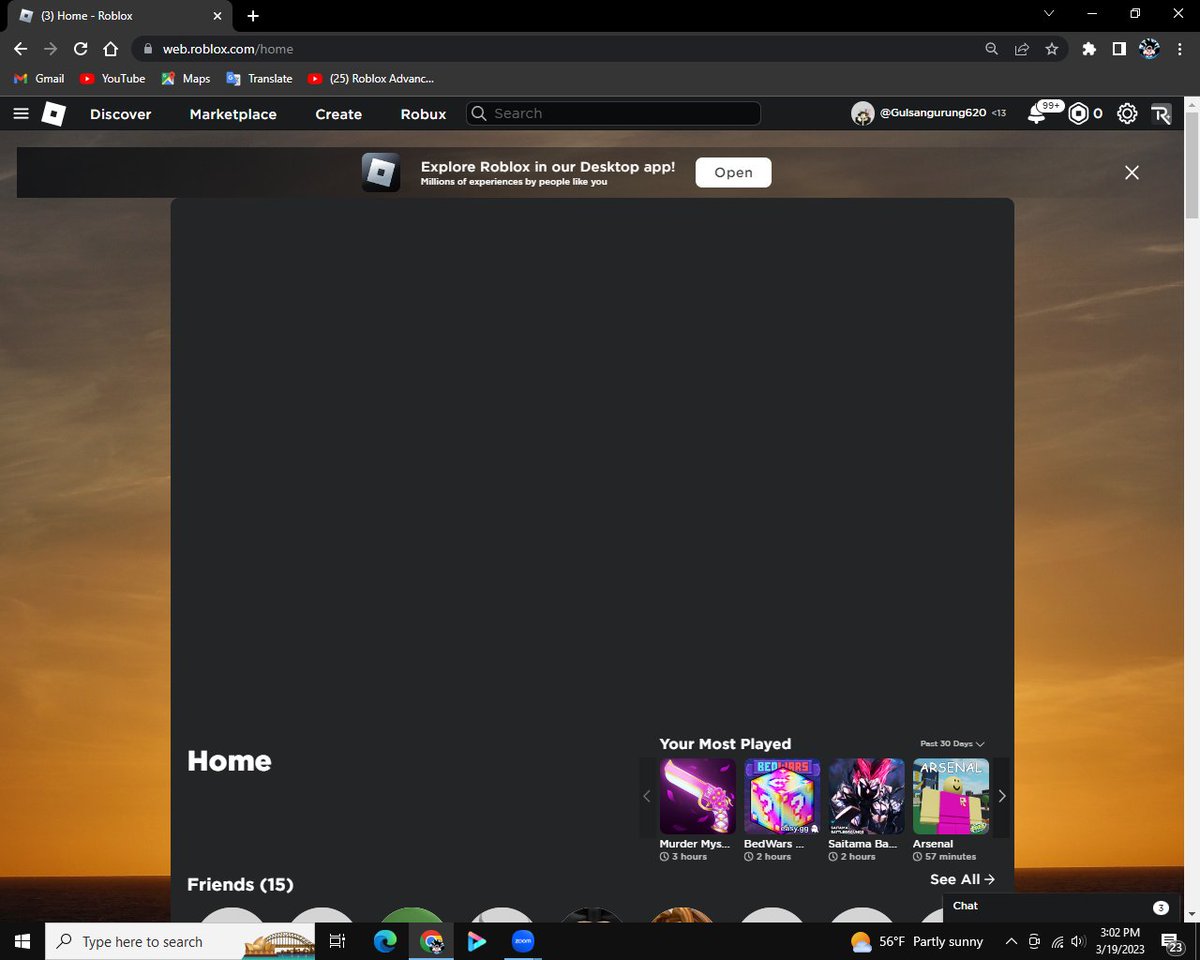Screen dimensions: 1200x960
Task: Show previous Most Played games arrow
Action: pyautogui.click(x=647, y=796)
